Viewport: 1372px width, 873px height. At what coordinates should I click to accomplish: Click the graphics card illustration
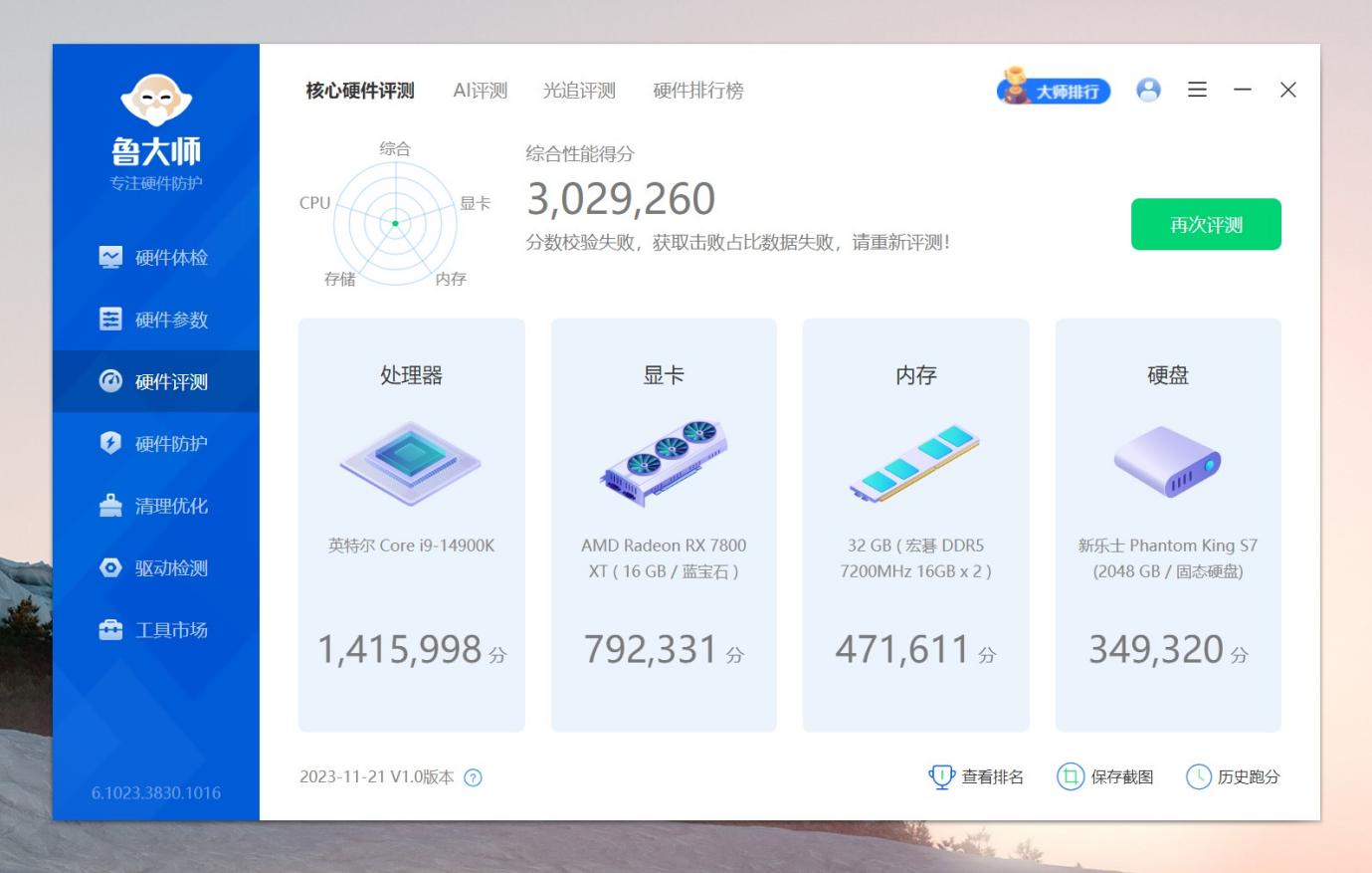pos(664,463)
